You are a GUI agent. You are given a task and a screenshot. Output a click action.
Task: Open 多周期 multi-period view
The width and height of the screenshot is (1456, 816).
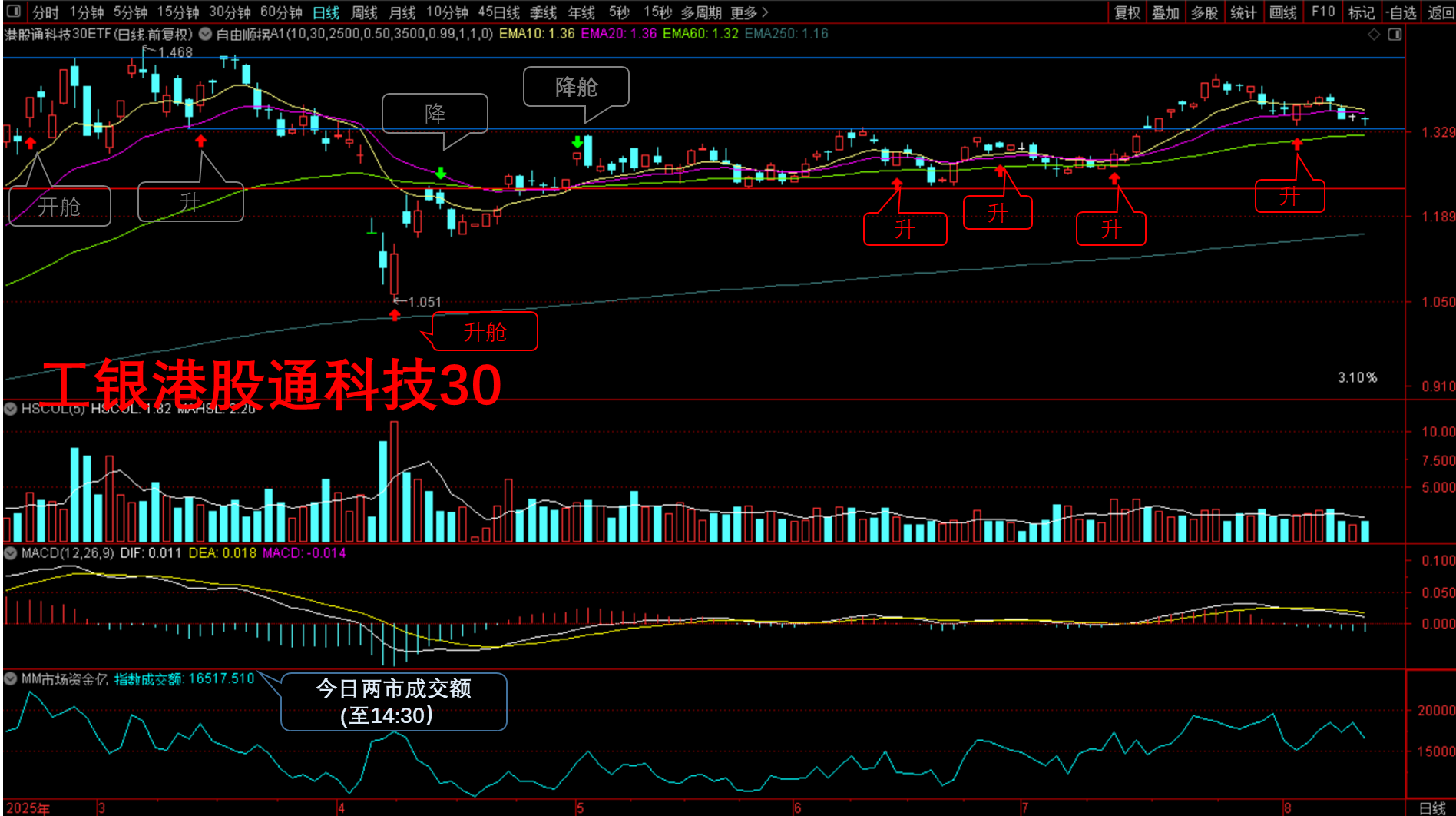pos(700,12)
